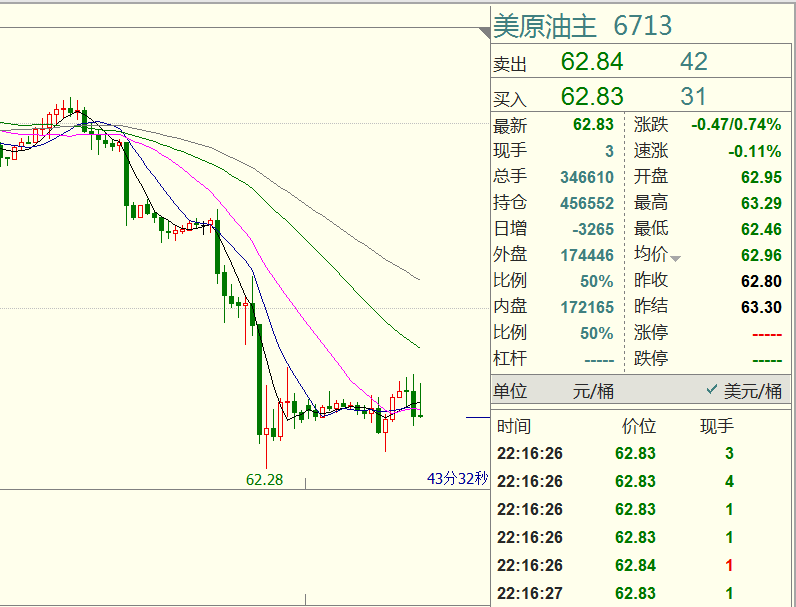Click sell price 62.84

[592, 61]
